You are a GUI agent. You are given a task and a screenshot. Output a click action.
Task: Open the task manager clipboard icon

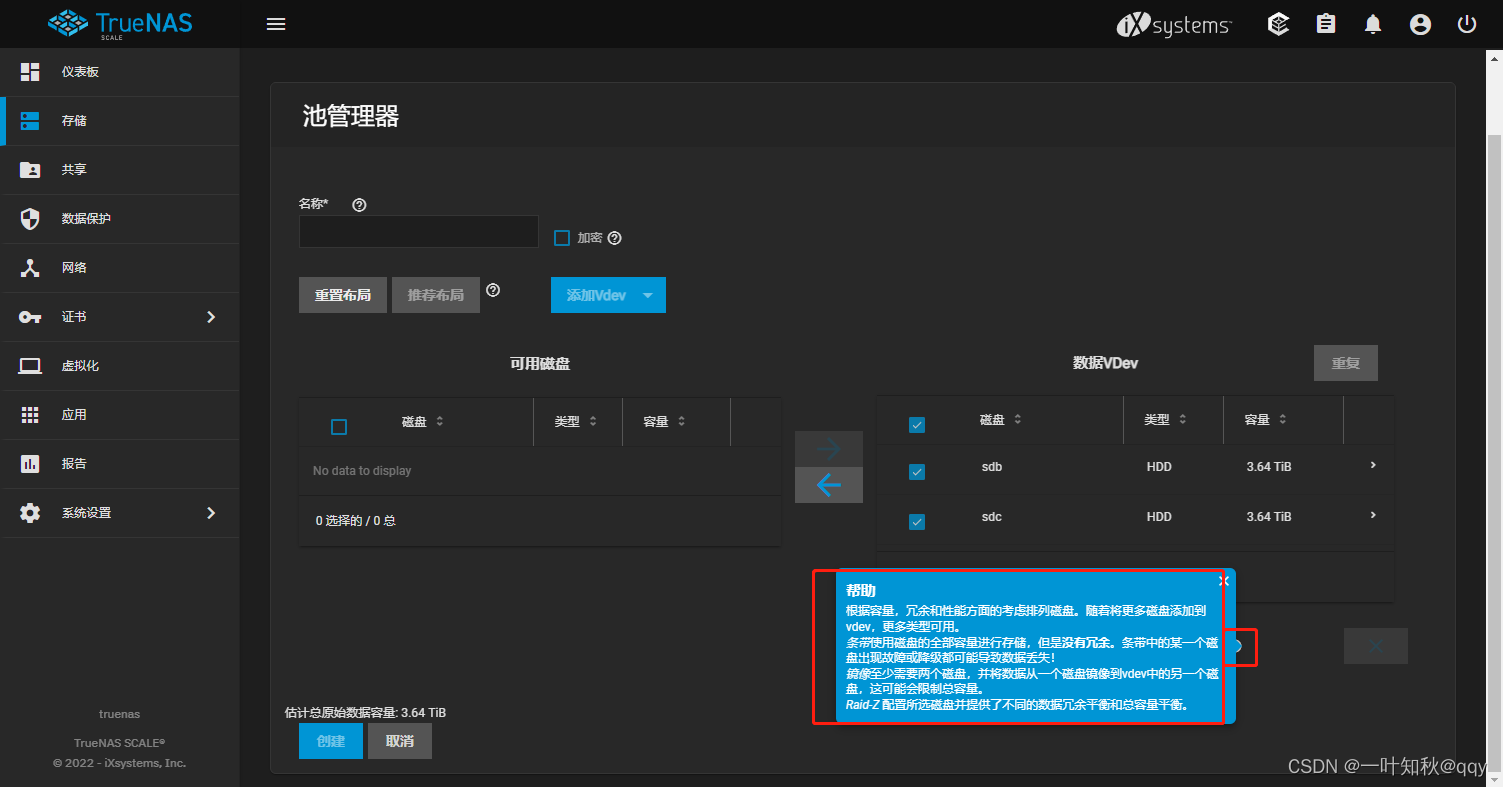point(1326,24)
